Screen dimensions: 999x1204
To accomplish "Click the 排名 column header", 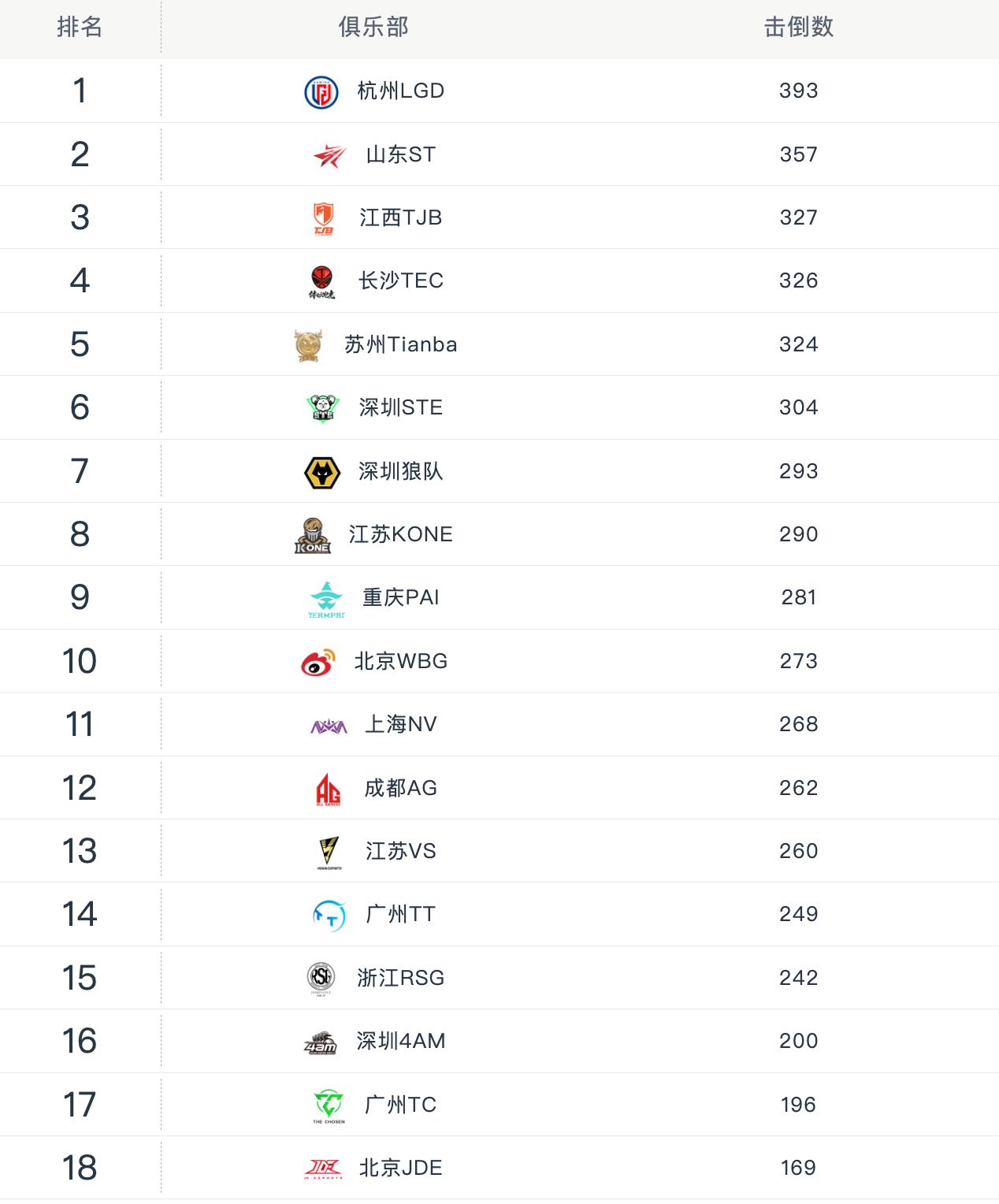I will click(x=80, y=28).
